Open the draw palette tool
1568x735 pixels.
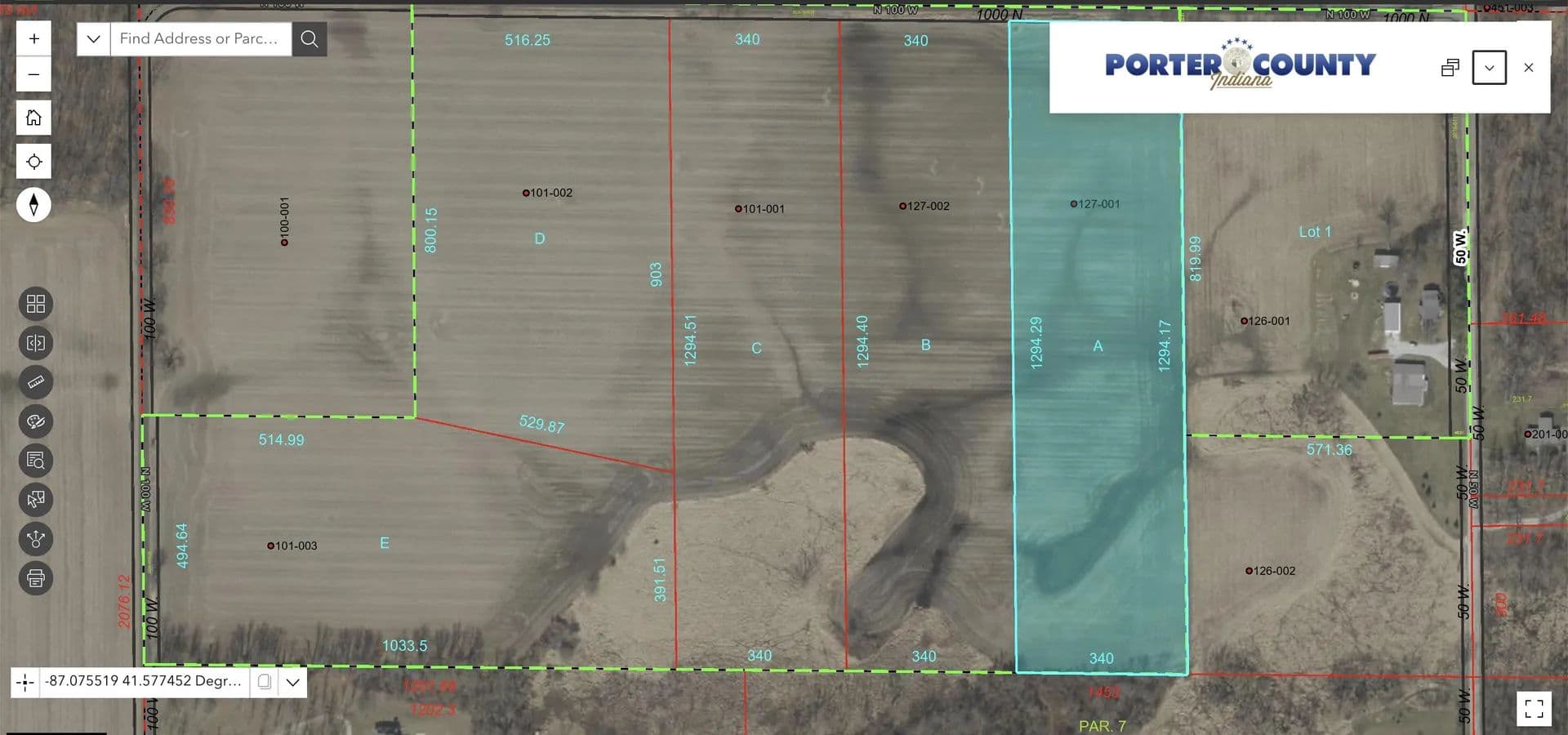36,421
